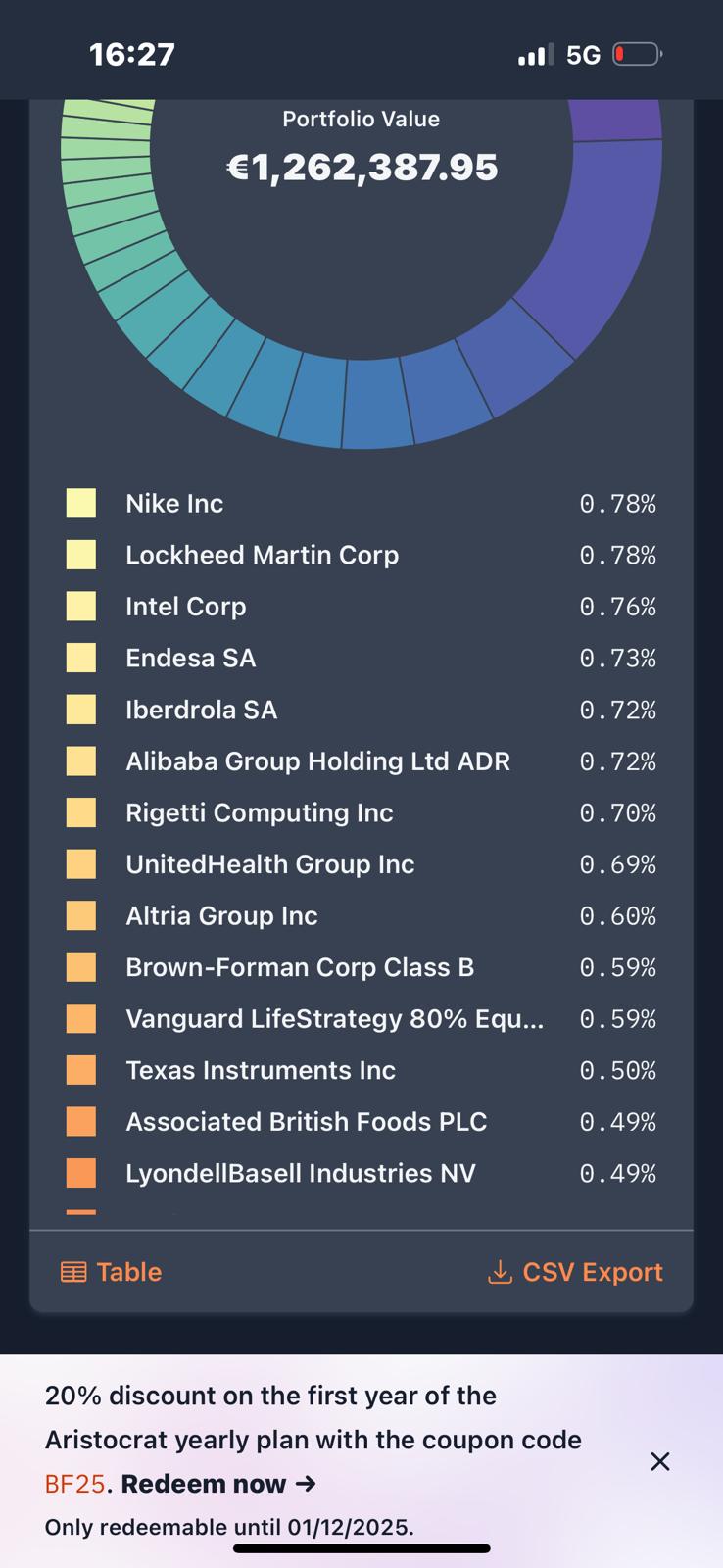
Task: Select Vanguard LifeStrategy 80% holding
Action: [x=334, y=1019]
